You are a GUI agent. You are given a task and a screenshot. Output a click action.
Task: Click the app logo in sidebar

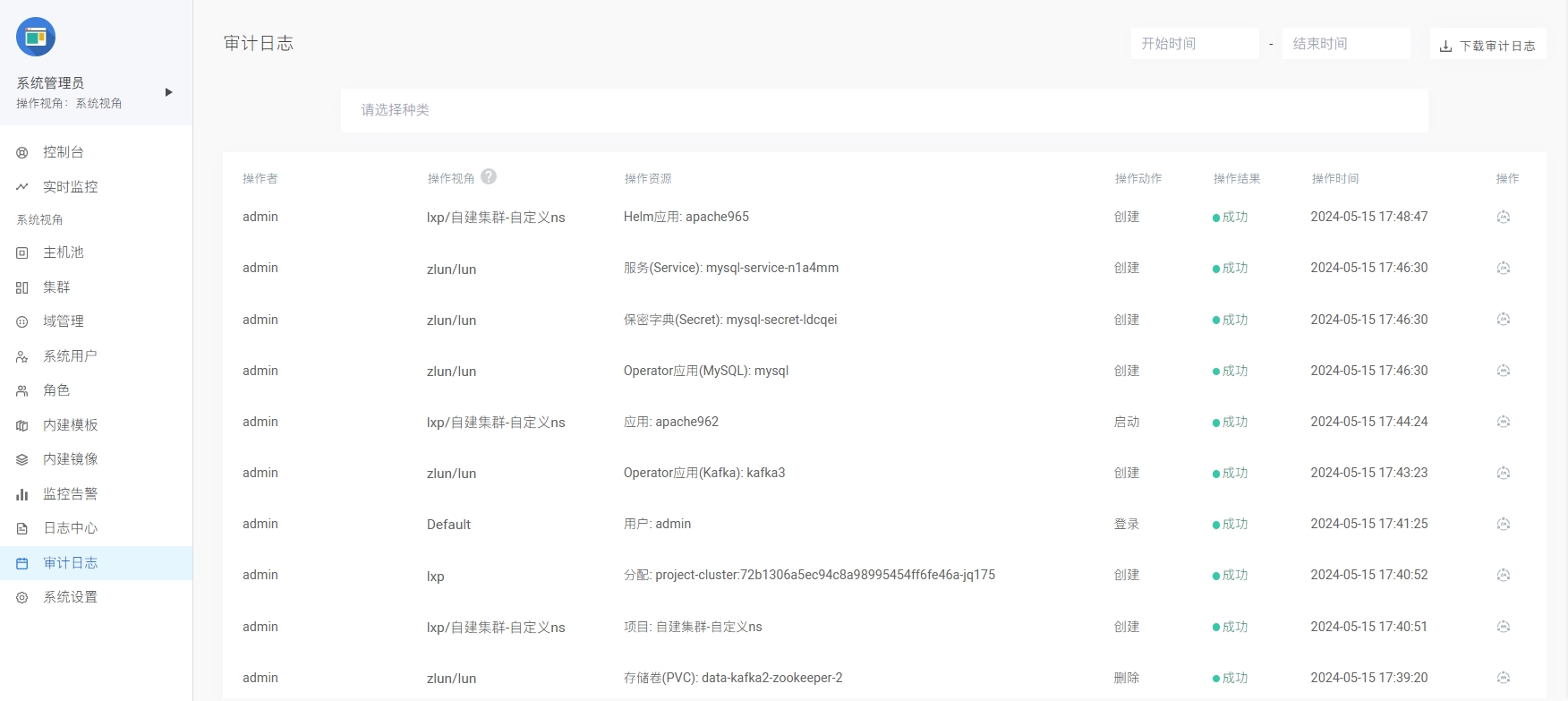click(36, 37)
